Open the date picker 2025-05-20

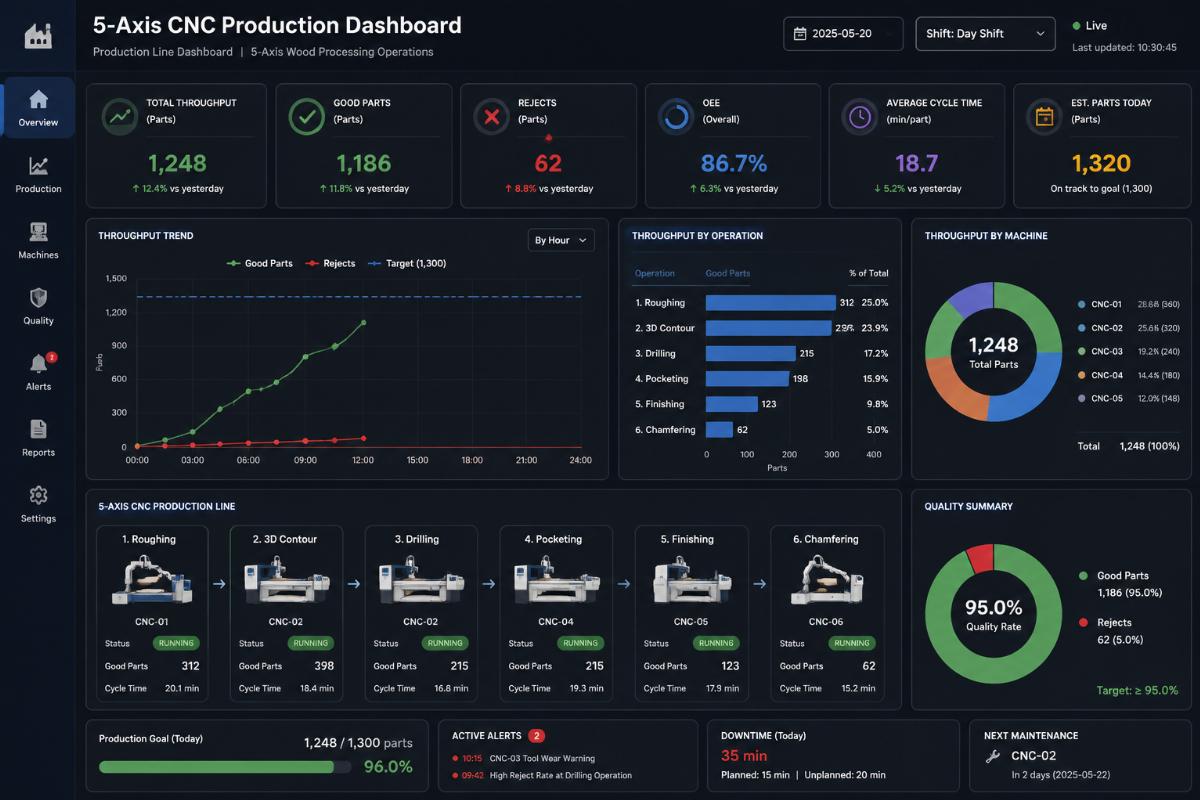pos(843,33)
